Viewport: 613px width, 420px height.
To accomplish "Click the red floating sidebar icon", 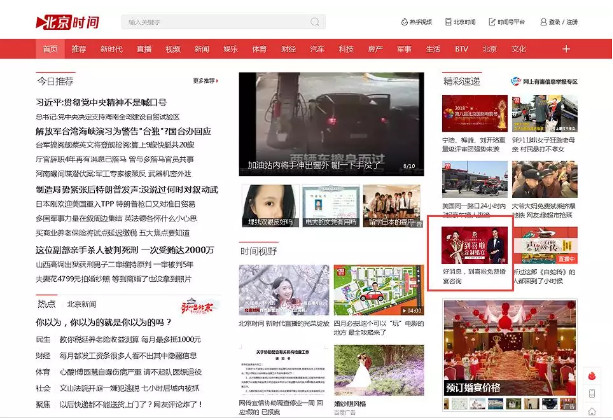I will pos(591,375).
